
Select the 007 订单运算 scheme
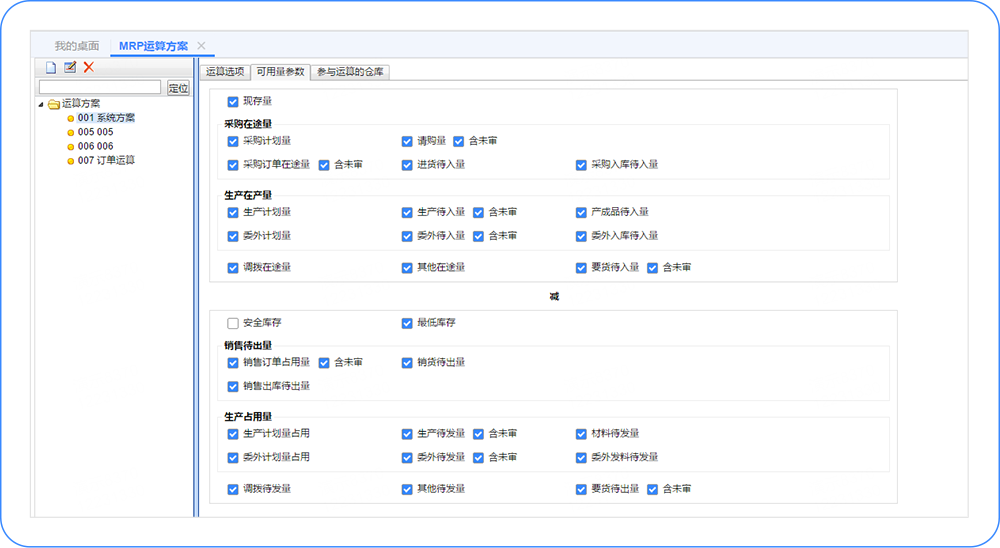point(105,160)
